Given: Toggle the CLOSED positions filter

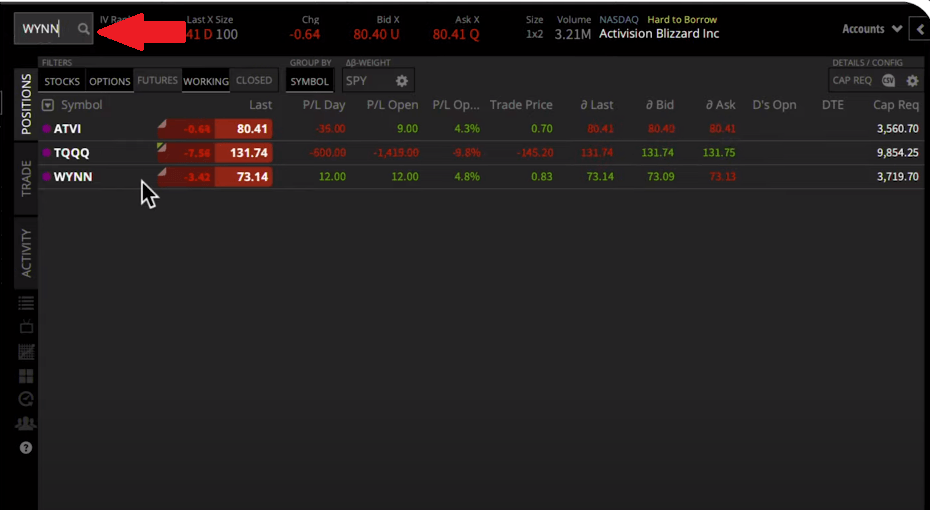Looking at the screenshot, I should pyautogui.click(x=254, y=81).
